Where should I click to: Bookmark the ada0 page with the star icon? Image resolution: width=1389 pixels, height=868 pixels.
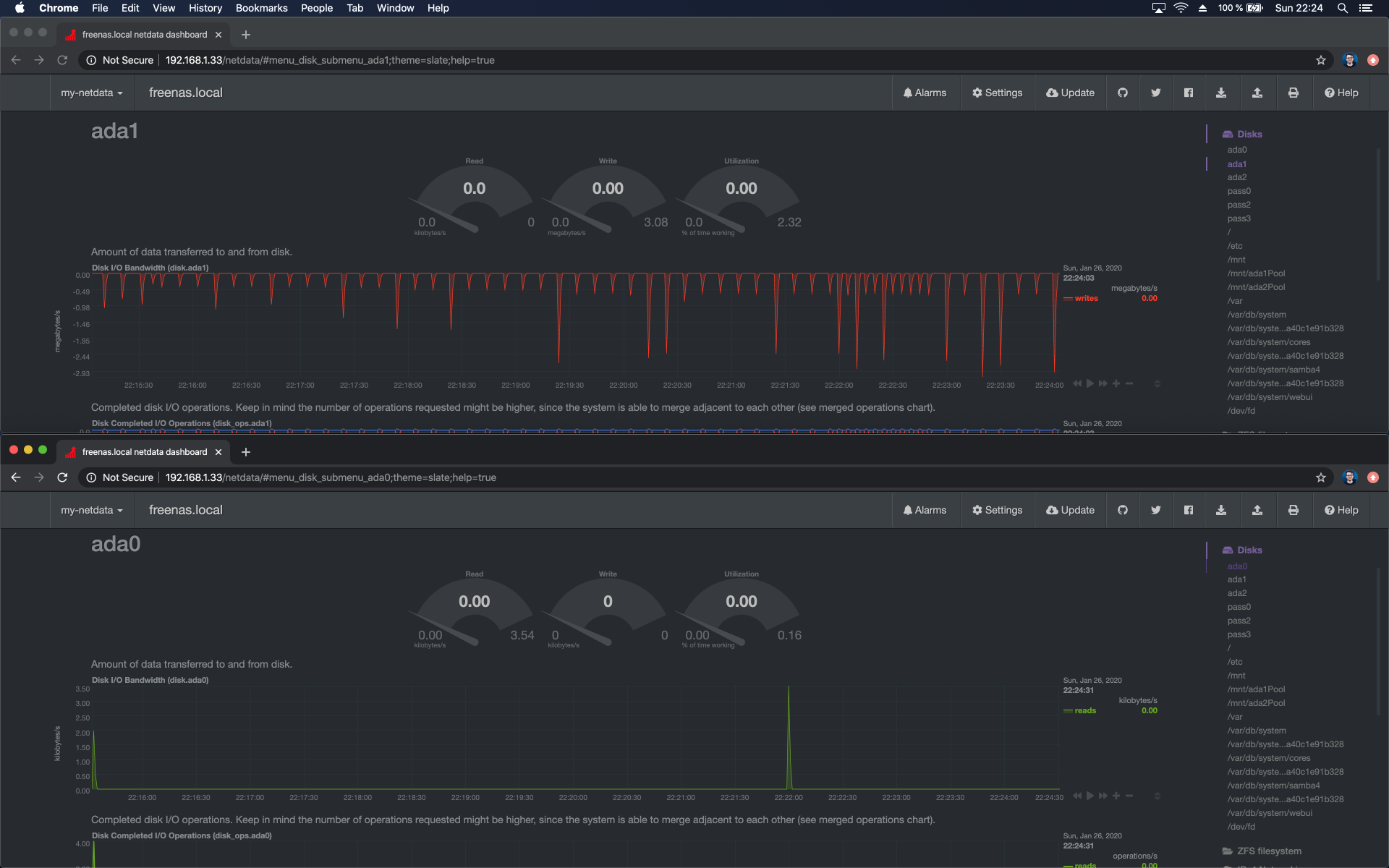click(1320, 477)
